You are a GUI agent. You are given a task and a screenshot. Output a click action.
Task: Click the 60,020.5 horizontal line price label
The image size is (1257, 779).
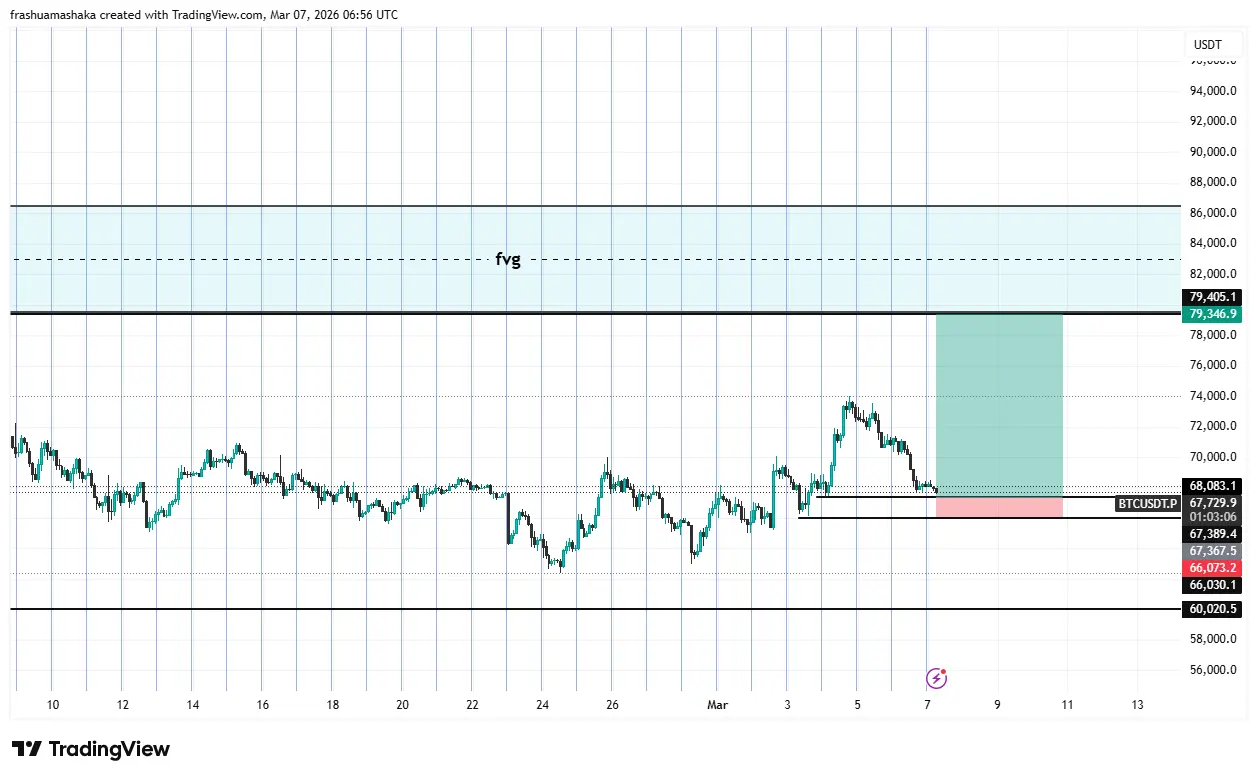click(x=1213, y=608)
